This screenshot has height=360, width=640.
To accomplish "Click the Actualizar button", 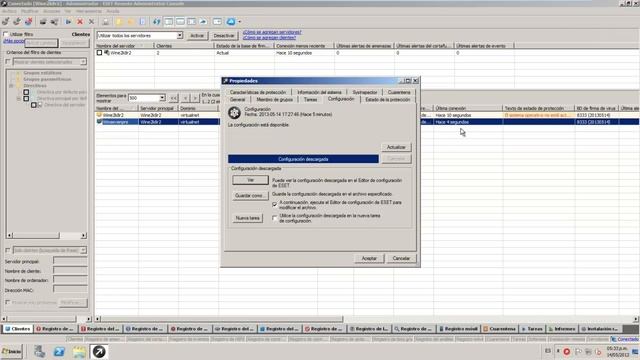I will coord(396,147).
